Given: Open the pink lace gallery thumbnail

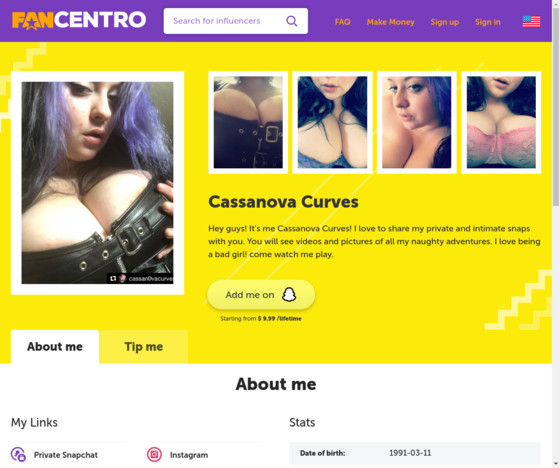Looking at the screenshot, I should 501,122.
